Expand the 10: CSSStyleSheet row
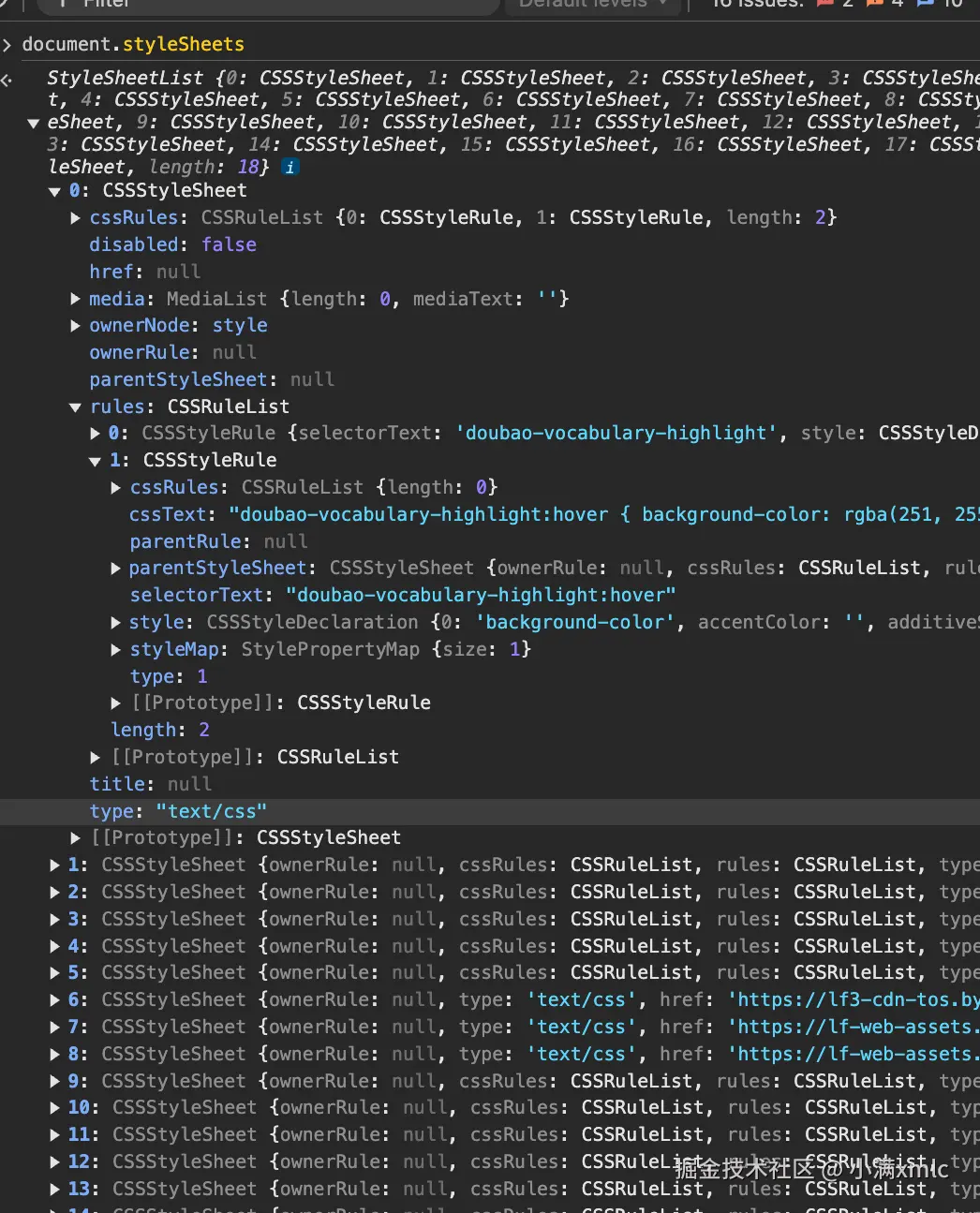This screenshot has width=980, height=1213. tap(54, 1107)
